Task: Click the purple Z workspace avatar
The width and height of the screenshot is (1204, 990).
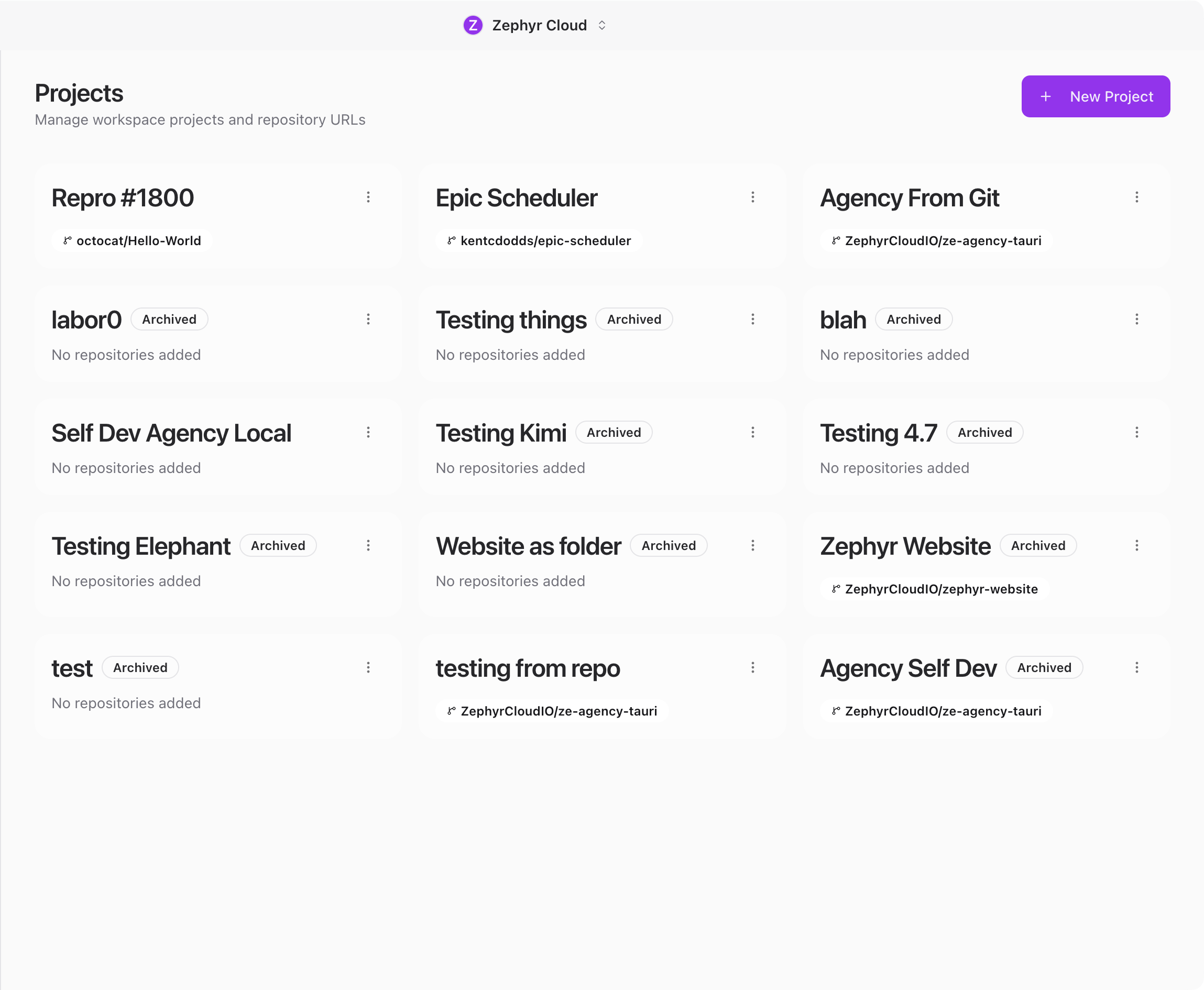Action: [x=473, y=25]
